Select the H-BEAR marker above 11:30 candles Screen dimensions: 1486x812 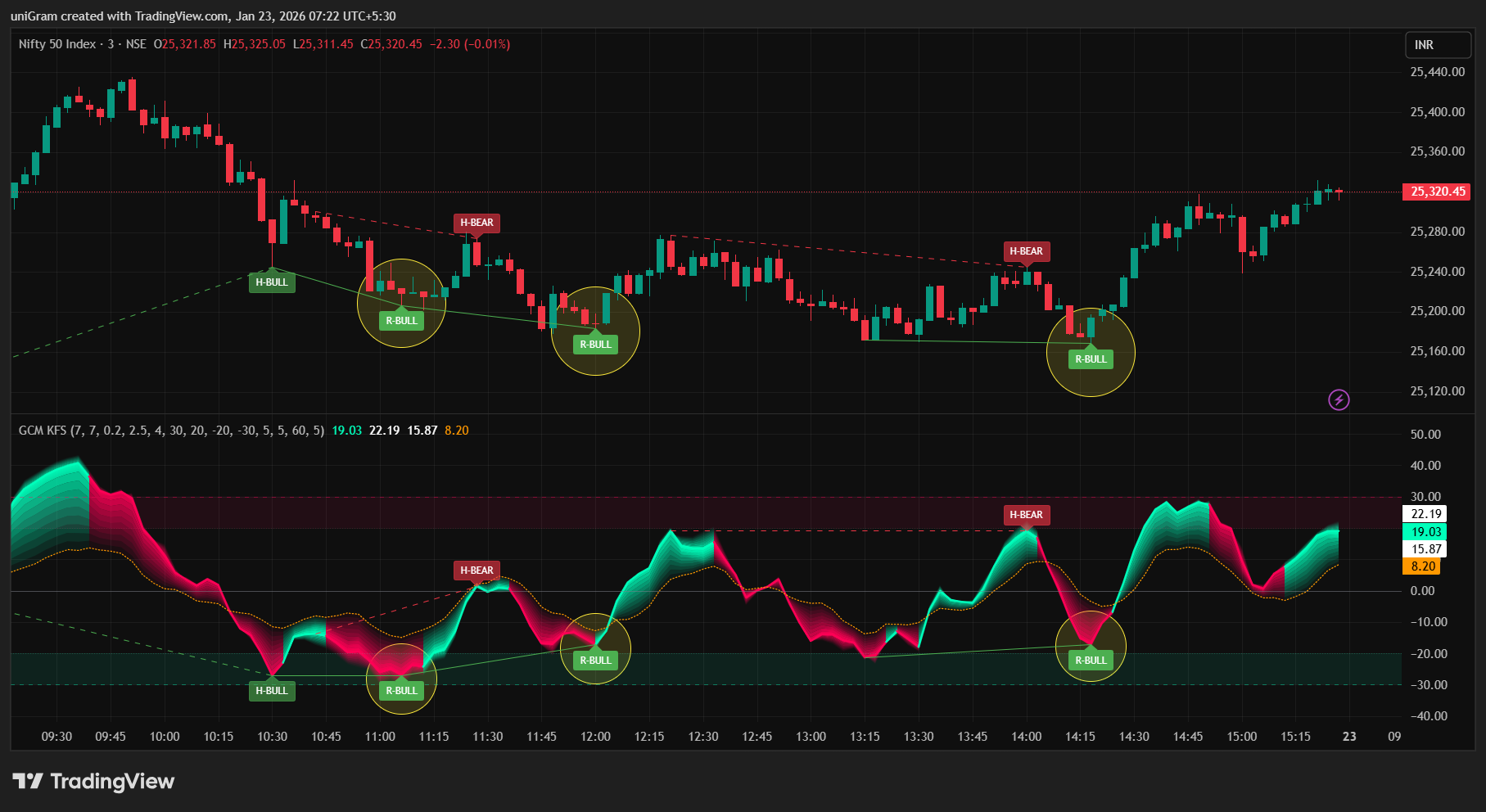point(477,223)
